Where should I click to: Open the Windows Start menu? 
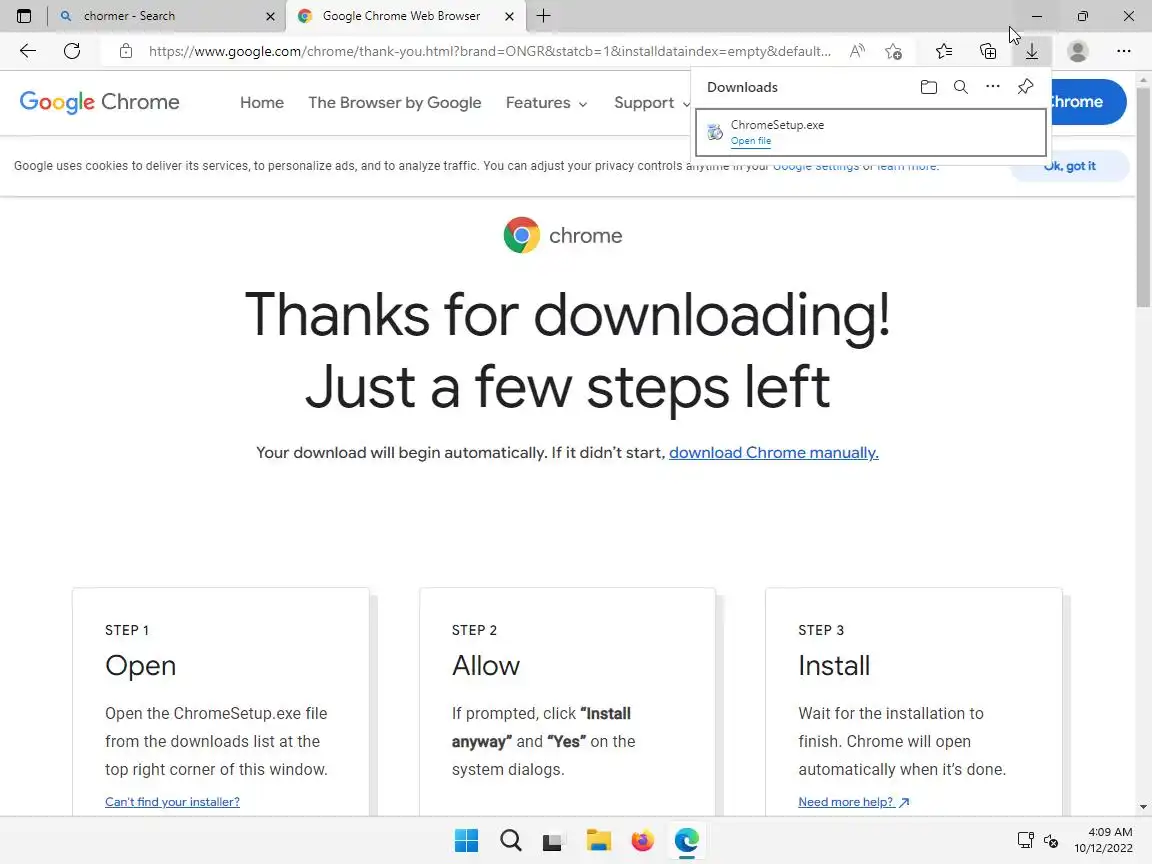[x=466, y=840]
